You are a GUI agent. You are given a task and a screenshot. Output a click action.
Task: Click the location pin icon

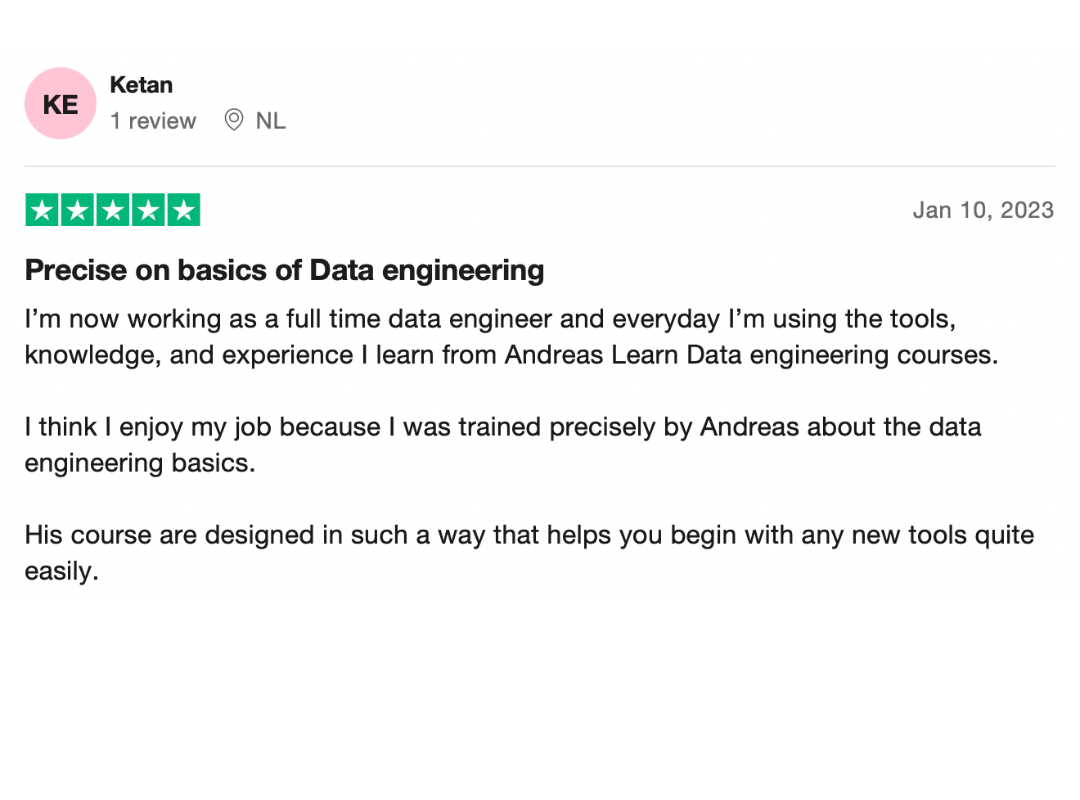pyautogui.click(x=234, y=120)
